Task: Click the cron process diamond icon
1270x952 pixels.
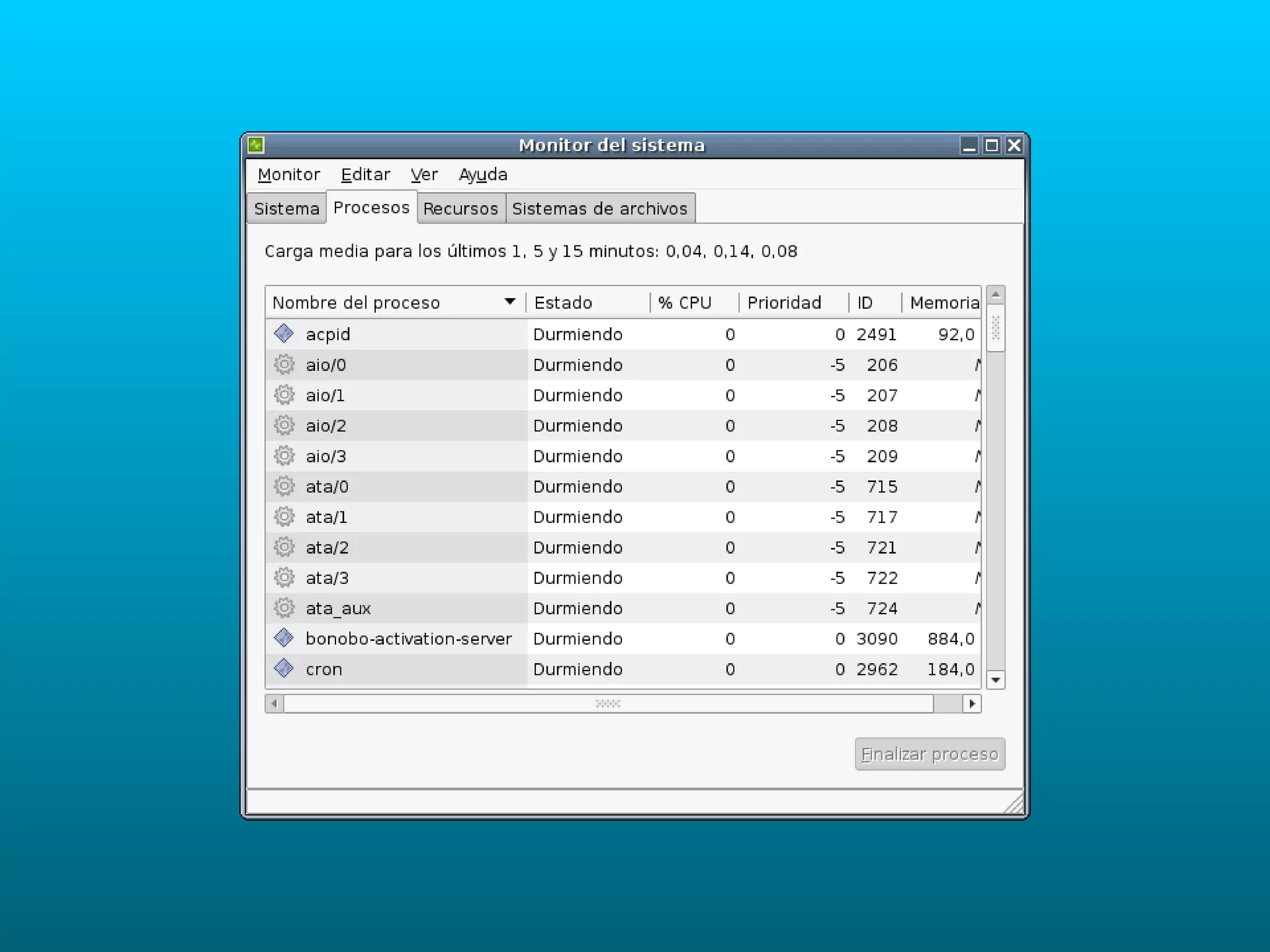Action: [284, 668]
